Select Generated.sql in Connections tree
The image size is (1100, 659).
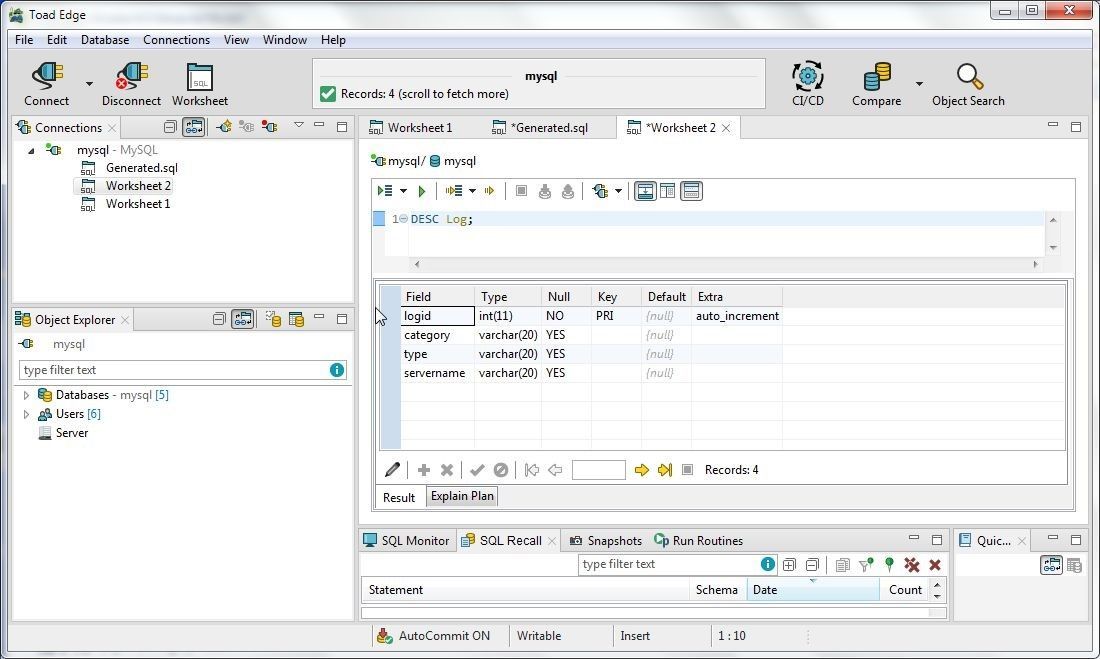point(142,168)
